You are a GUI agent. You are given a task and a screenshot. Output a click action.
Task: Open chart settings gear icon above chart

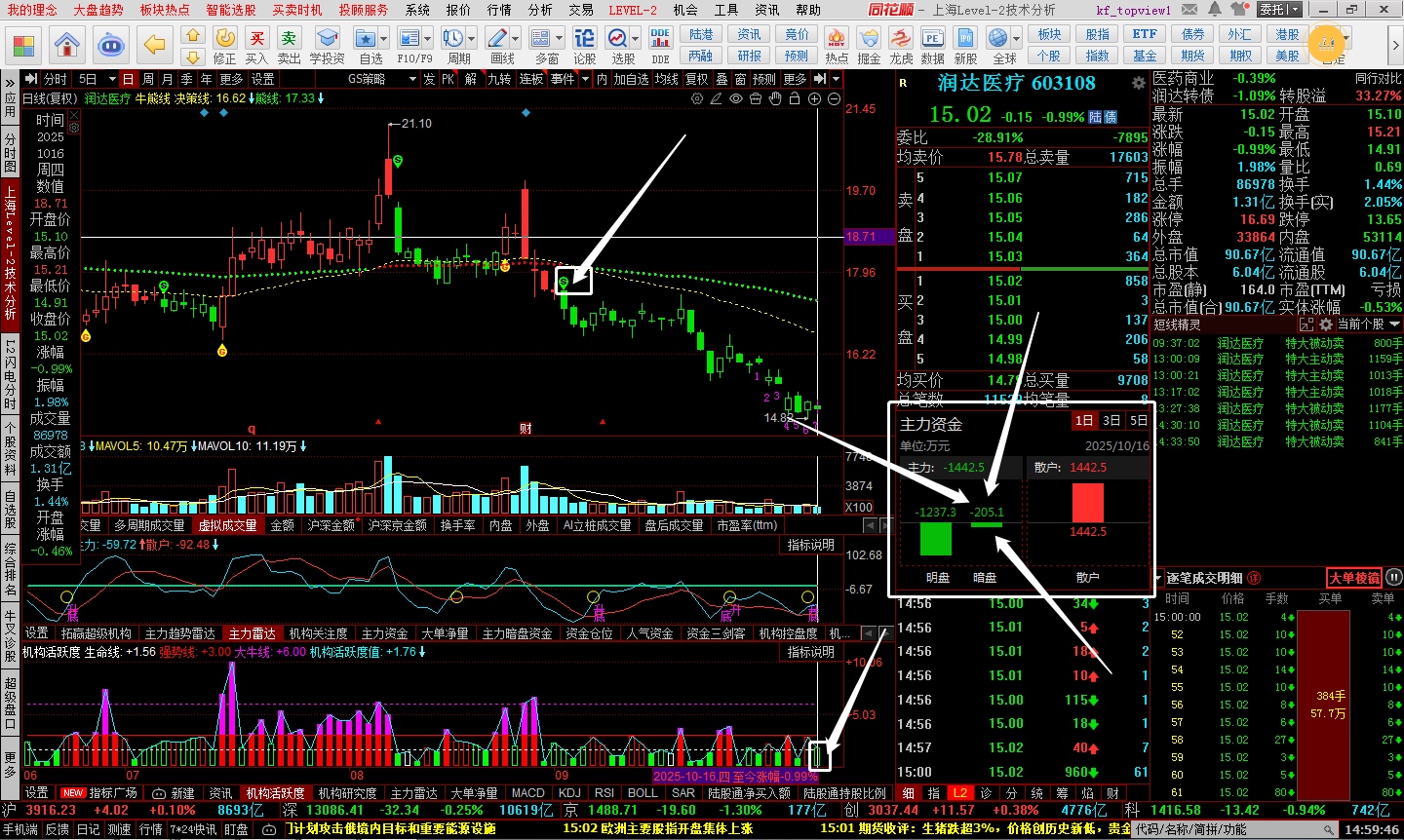[x=697, y=98]
